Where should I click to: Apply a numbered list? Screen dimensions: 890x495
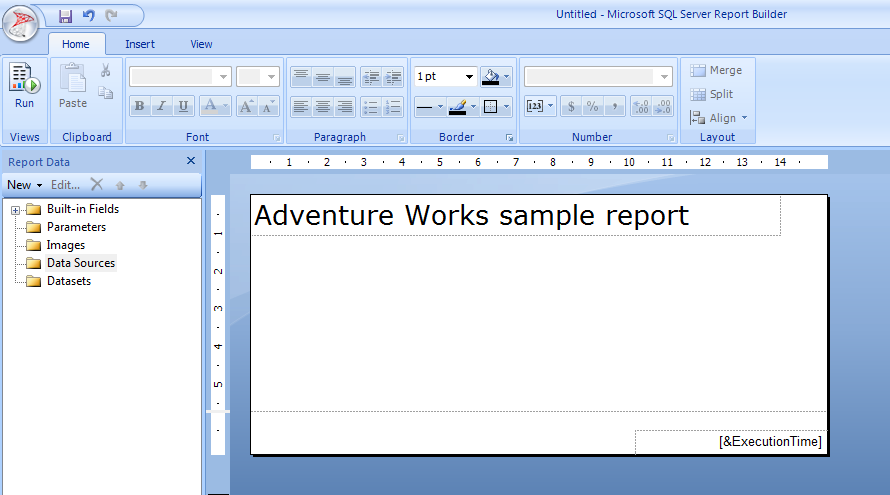point(393,106)
